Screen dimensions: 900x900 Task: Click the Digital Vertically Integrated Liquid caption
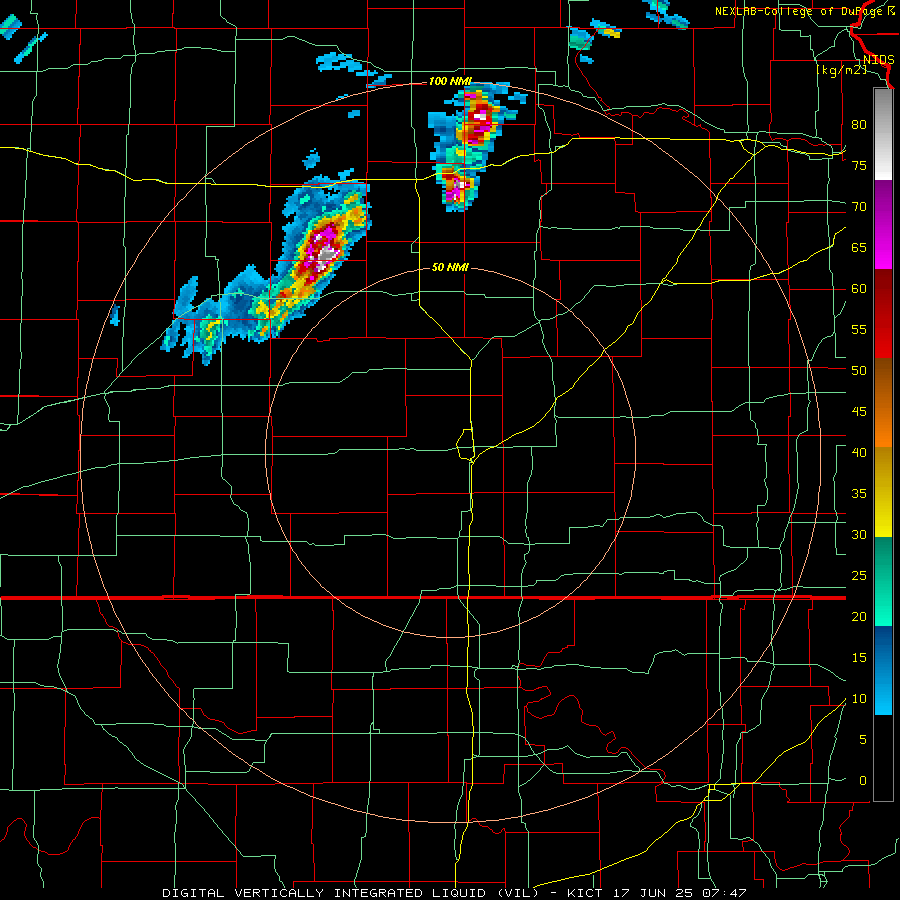454,893
